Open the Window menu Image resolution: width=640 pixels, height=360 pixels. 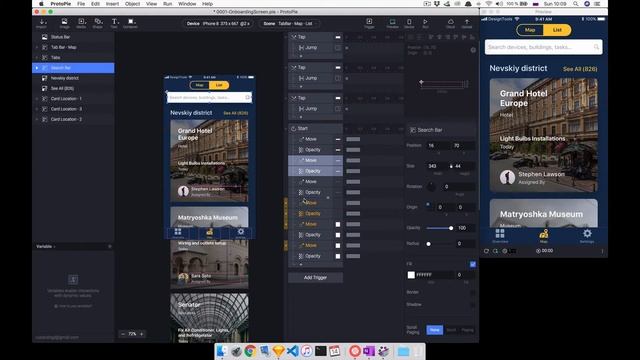pyautogui.click(x=187, y=4)
